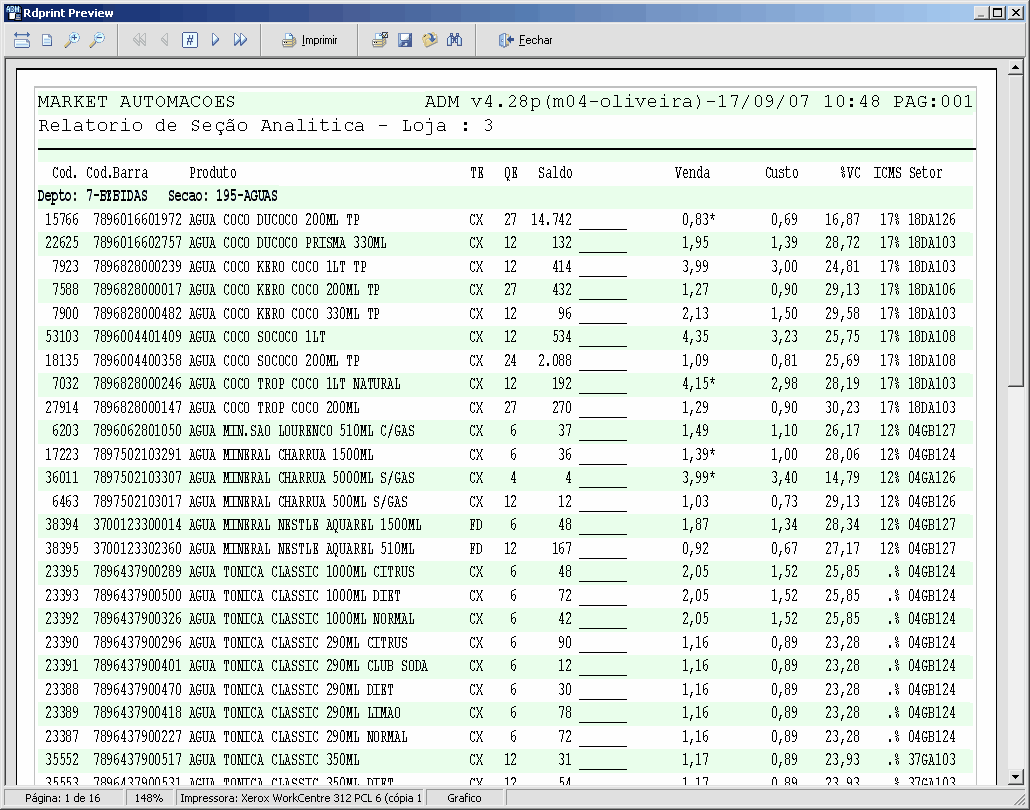Click the Impressora Xerox WorkCentre status entry
Image resolution: width=1030 pixels, height=810 pixels.
point(301,798)
